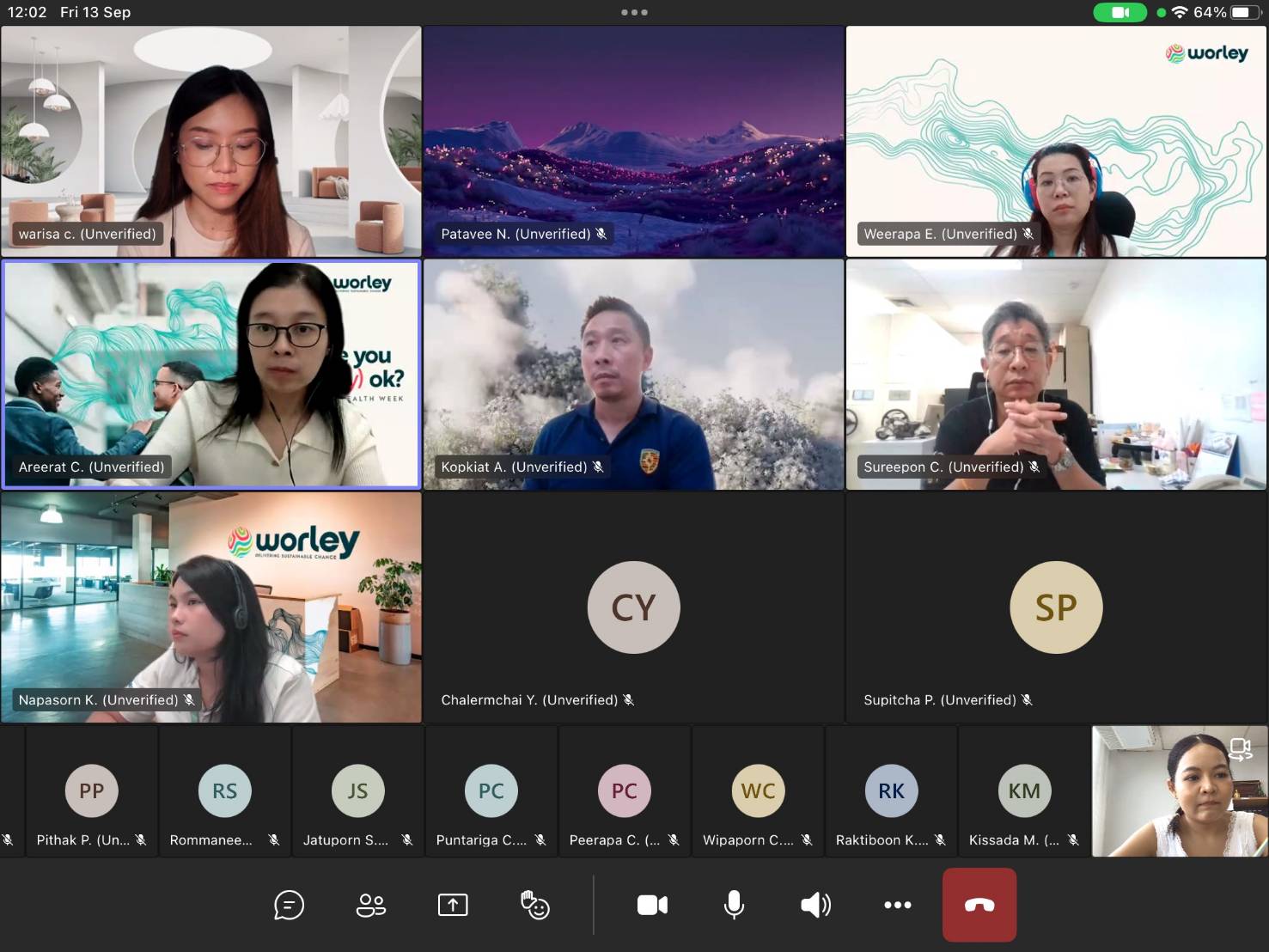This screenshot has height=952, width=1269.
Task: Tap the CY avatar for Chalermchai Y.
Action: click(x=634, y=607)
